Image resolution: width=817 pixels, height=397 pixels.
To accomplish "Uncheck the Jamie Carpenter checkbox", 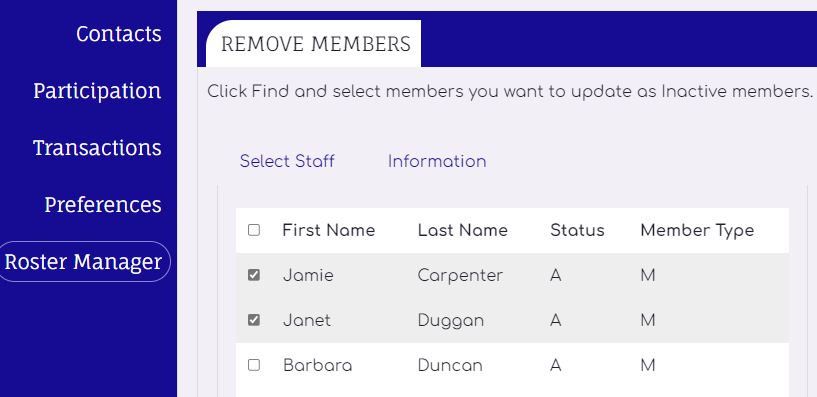I will (x=254, y=275).
